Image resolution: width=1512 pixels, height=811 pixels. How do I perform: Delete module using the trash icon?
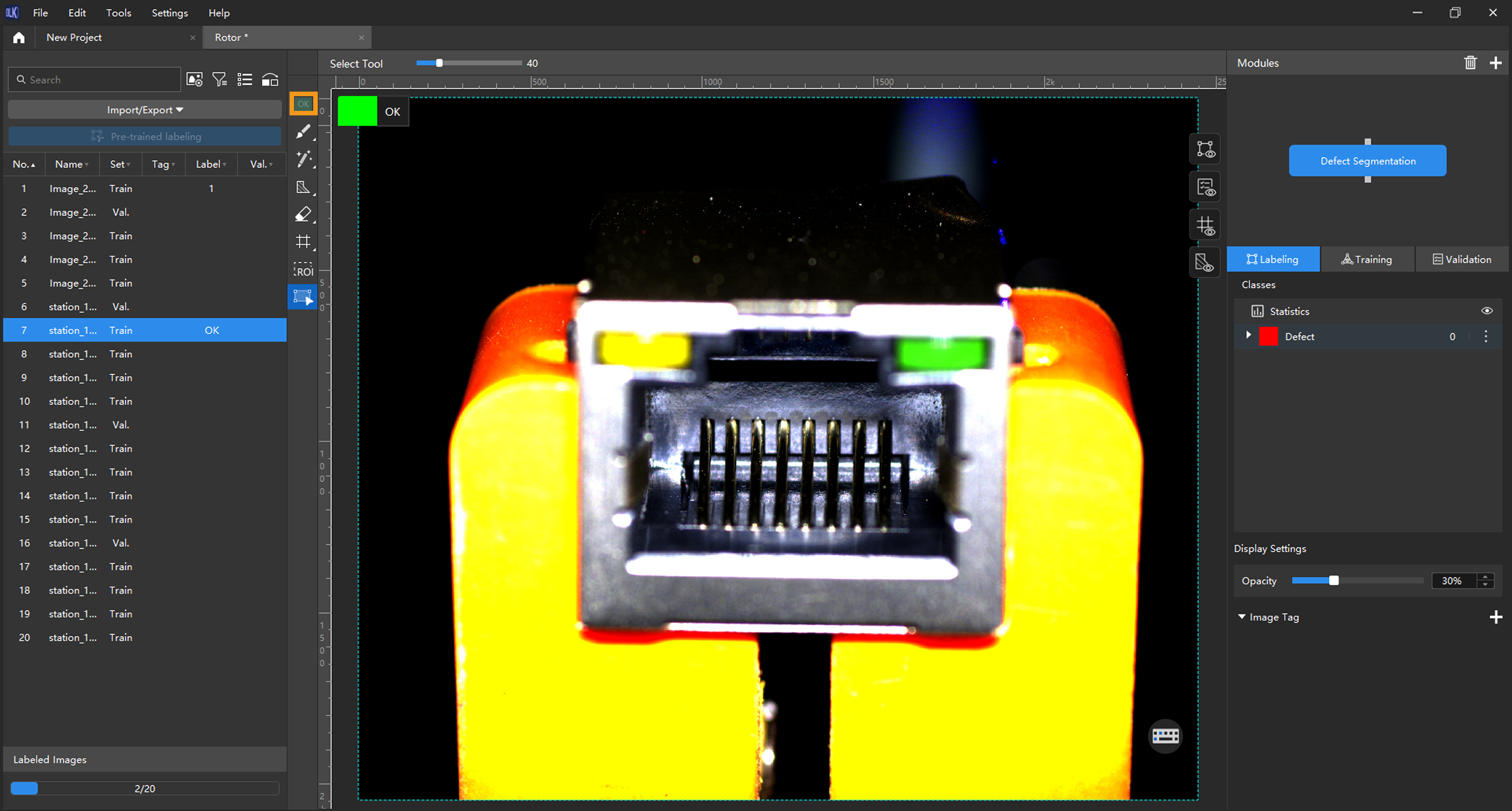tap(1470, 63)
